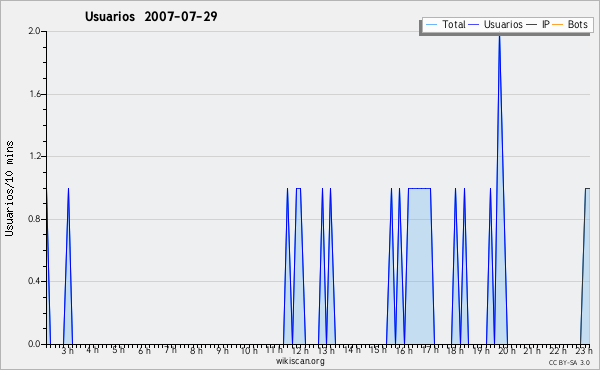The width and height of the screenshot is (600, 370).
Task: Click the peak of the 2.0 spike near 20 h
Action: coord(499,36)
